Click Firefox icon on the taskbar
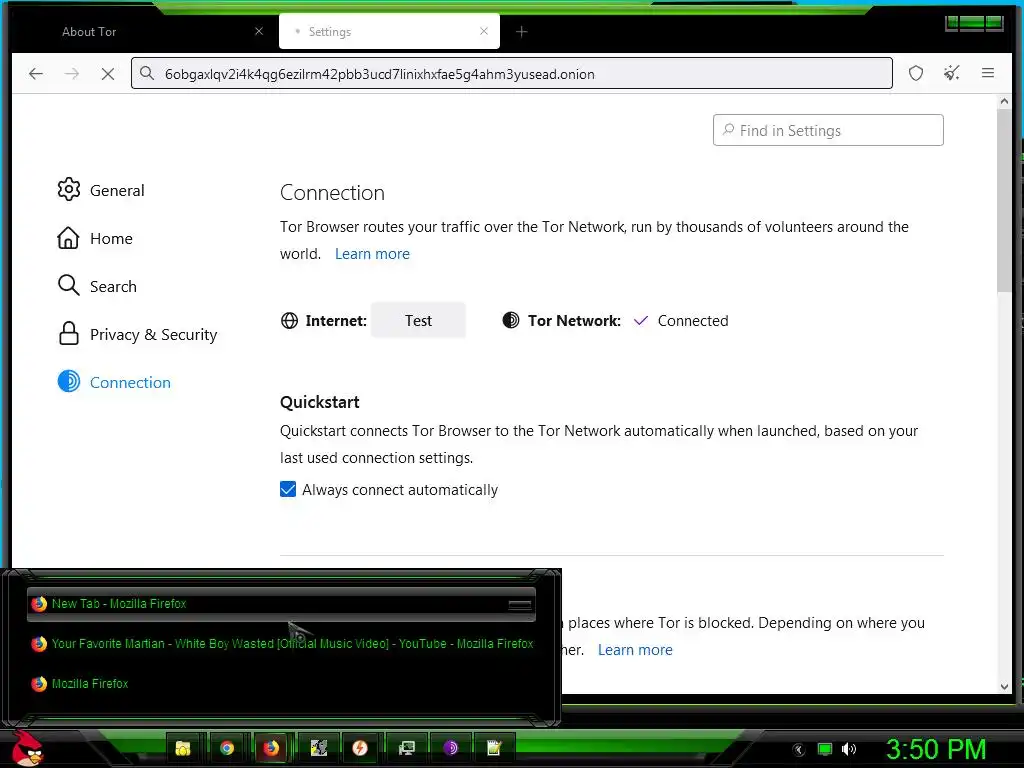1024x768 pixels. click(271, 748)
